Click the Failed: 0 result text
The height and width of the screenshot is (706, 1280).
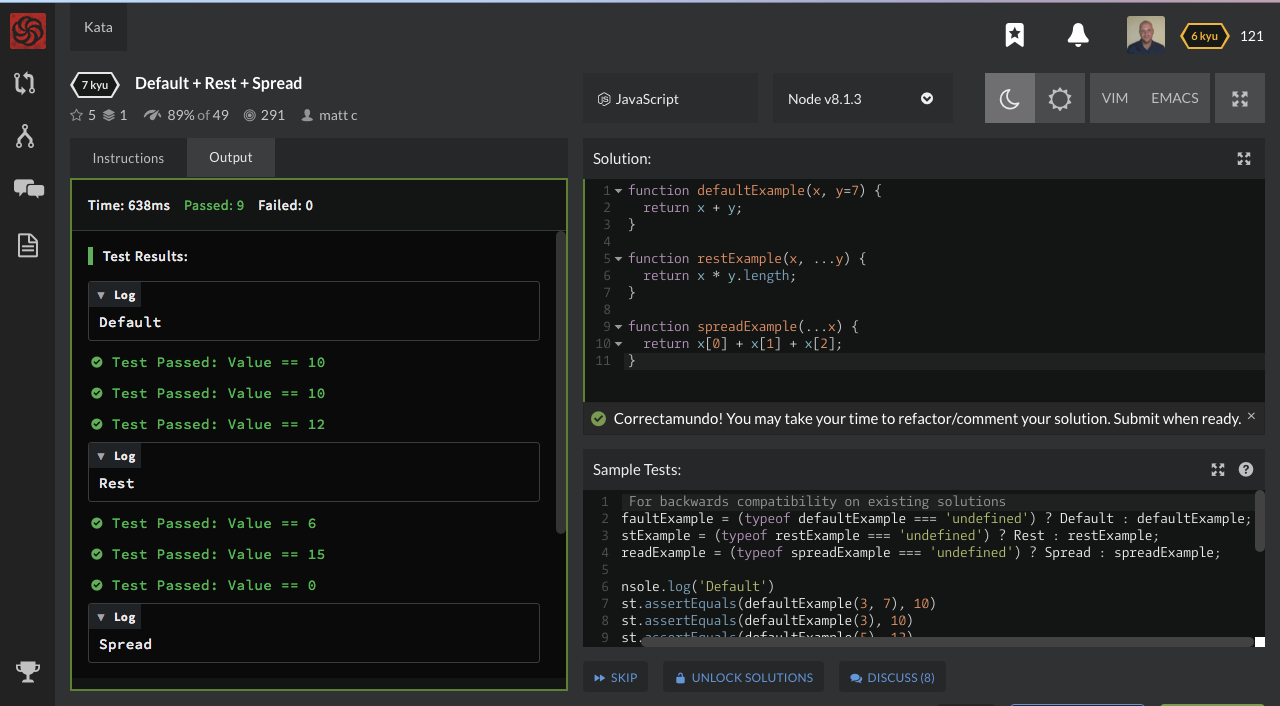click(x=285, y=205)
